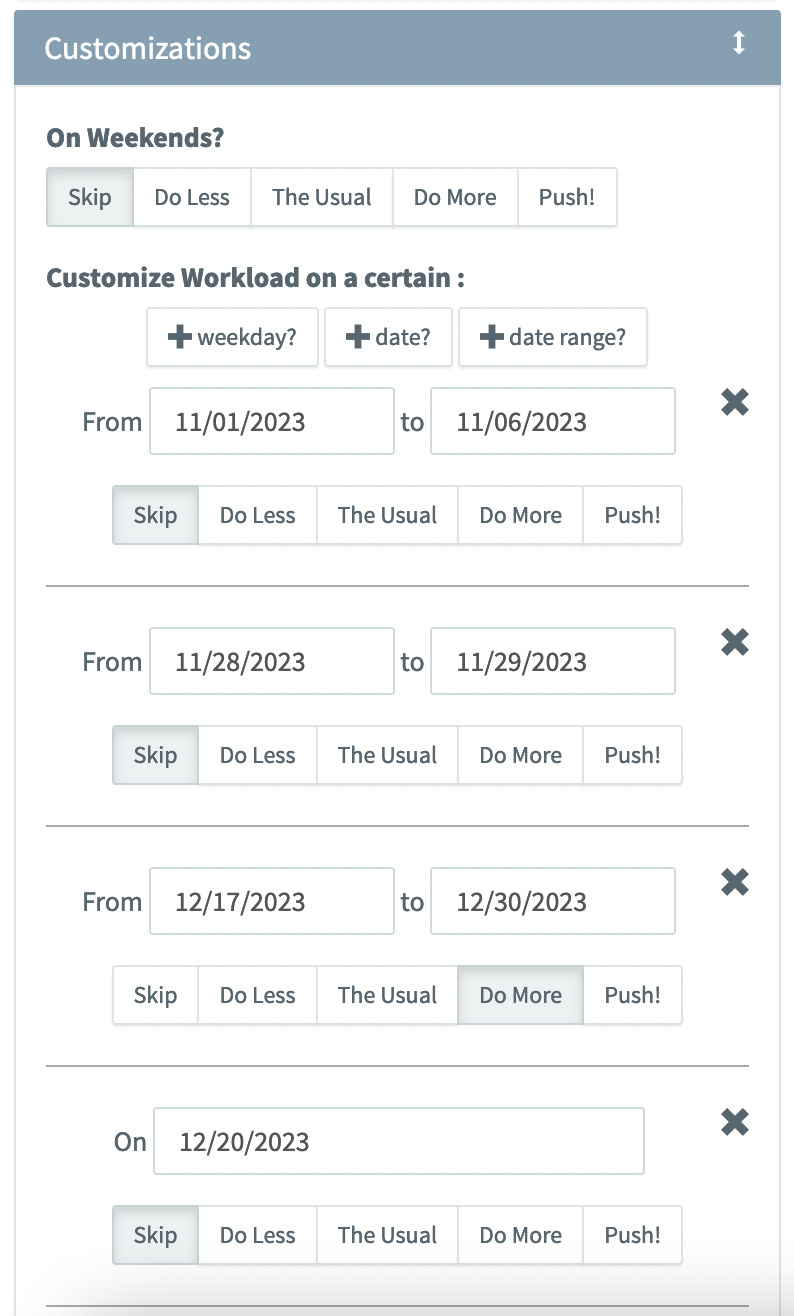Select Skip for the 12/17 range
Image resolution: width=794 pixels, height=1316 pixels.
click(155, 995)
